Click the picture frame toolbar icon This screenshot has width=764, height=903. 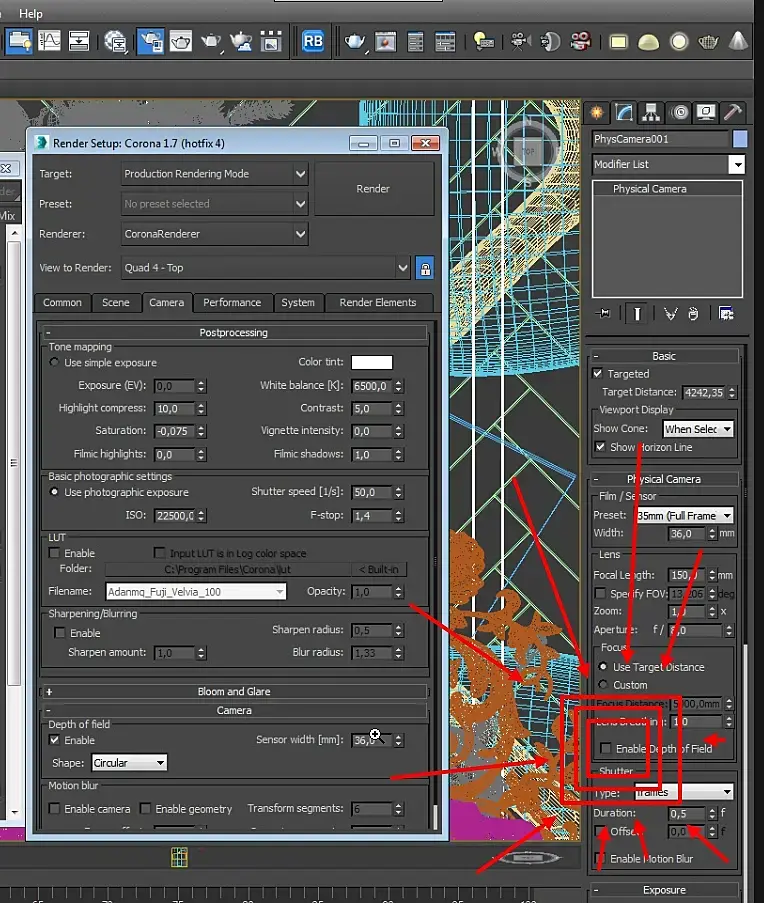[385, 41]
